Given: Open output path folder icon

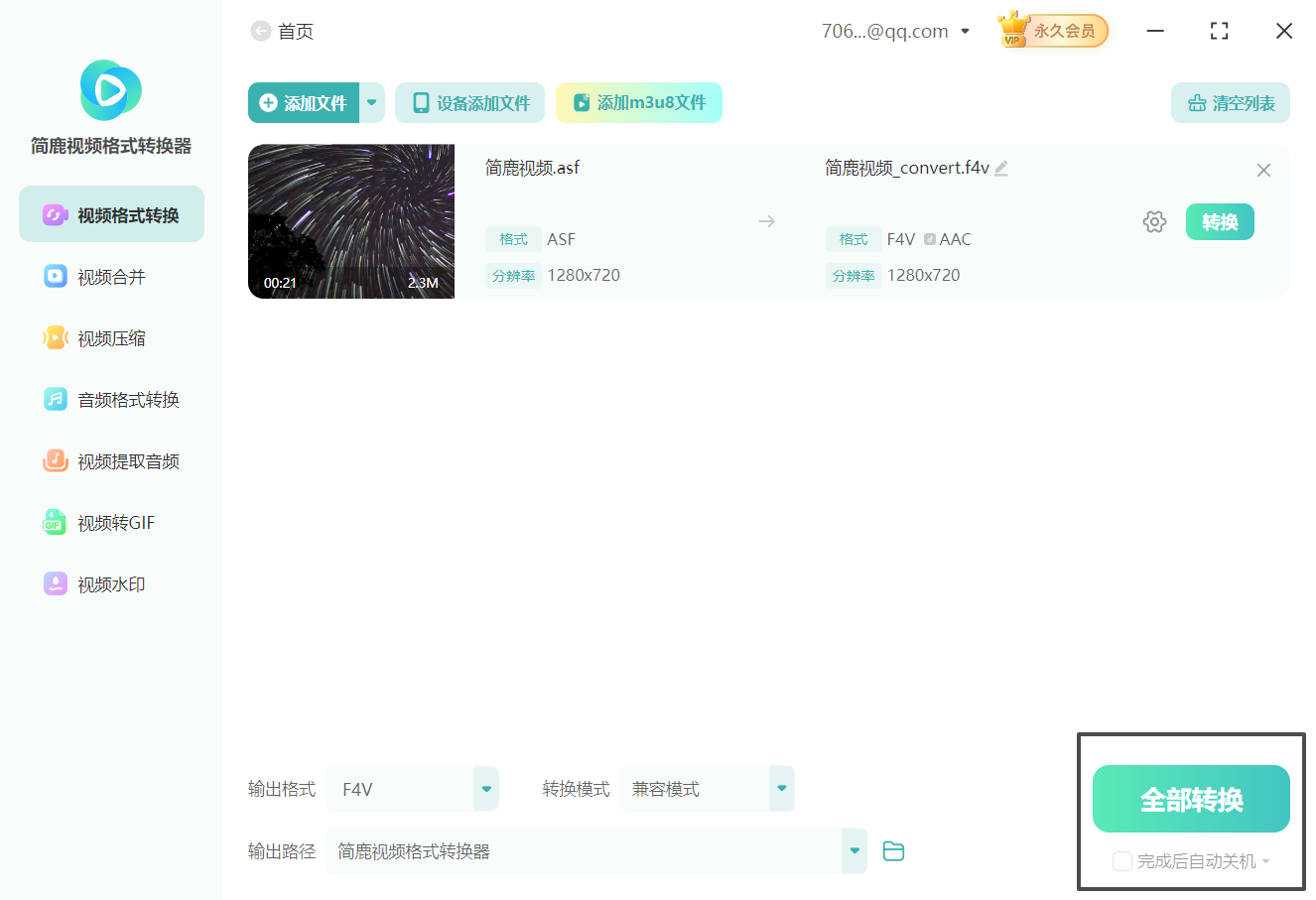Looking at the screenshot, I should pyautogui.click(x=892, y=850).
